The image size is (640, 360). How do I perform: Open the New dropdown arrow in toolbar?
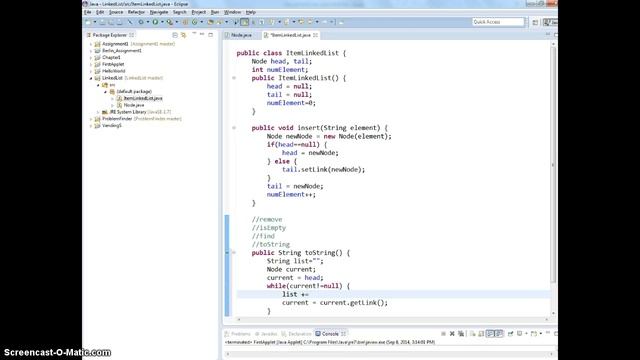95,22
